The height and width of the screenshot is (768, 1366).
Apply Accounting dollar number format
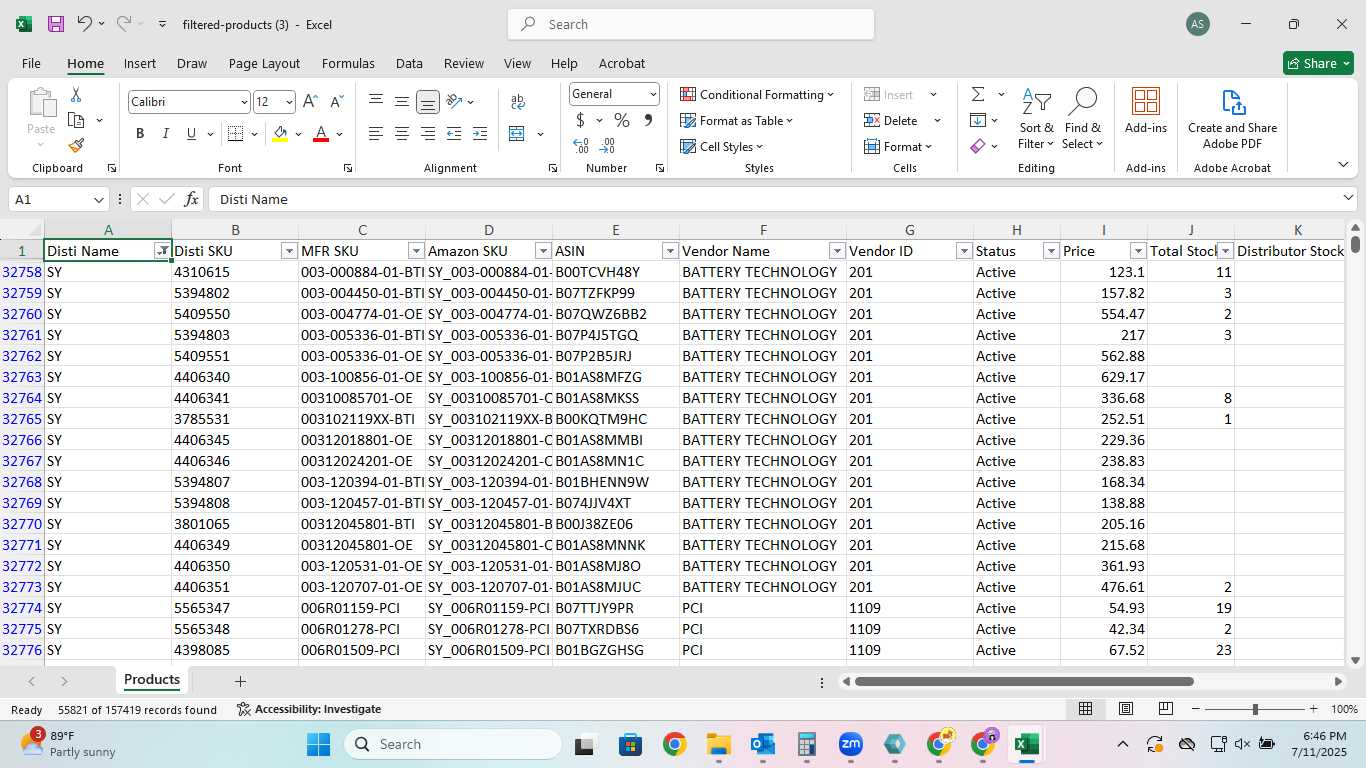coord(580,120)
